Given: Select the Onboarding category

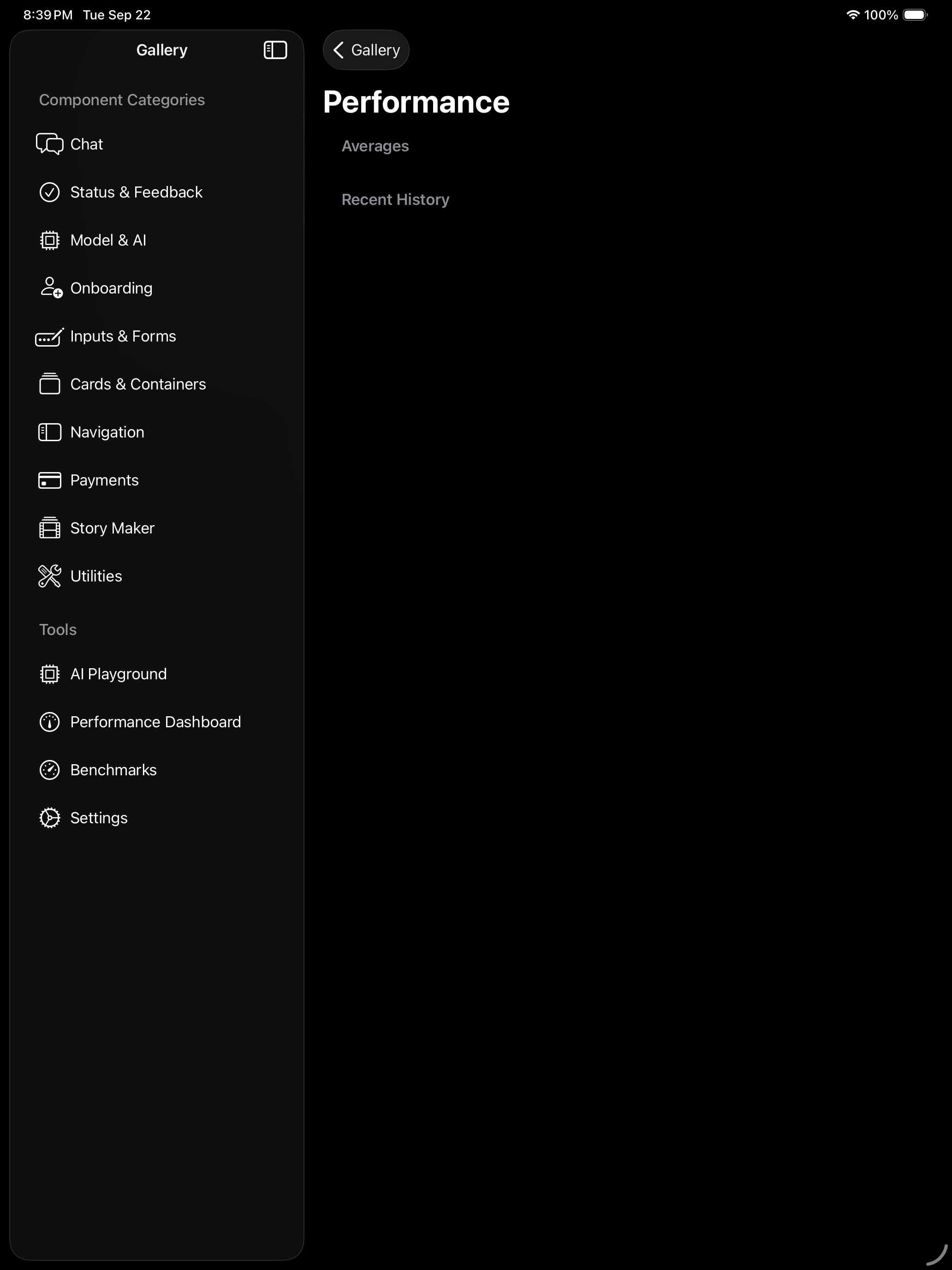Looking at the screenshot, I should tap(111, 288).
